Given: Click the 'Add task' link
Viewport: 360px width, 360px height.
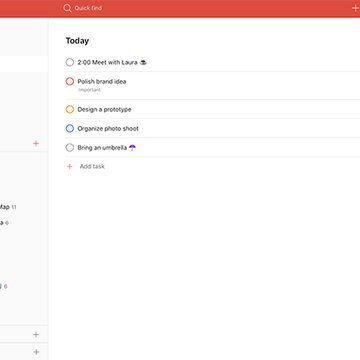Looking at the screenshot, I should click(92, 166).
